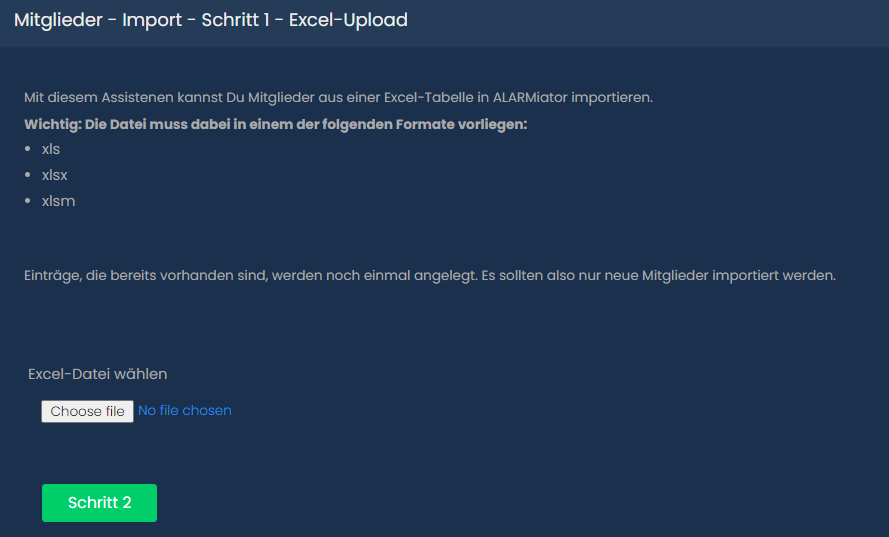This screenshot has height=537, width=889.
Task: Click the bullet point before "xlsx"
Action: coord(29,175)
